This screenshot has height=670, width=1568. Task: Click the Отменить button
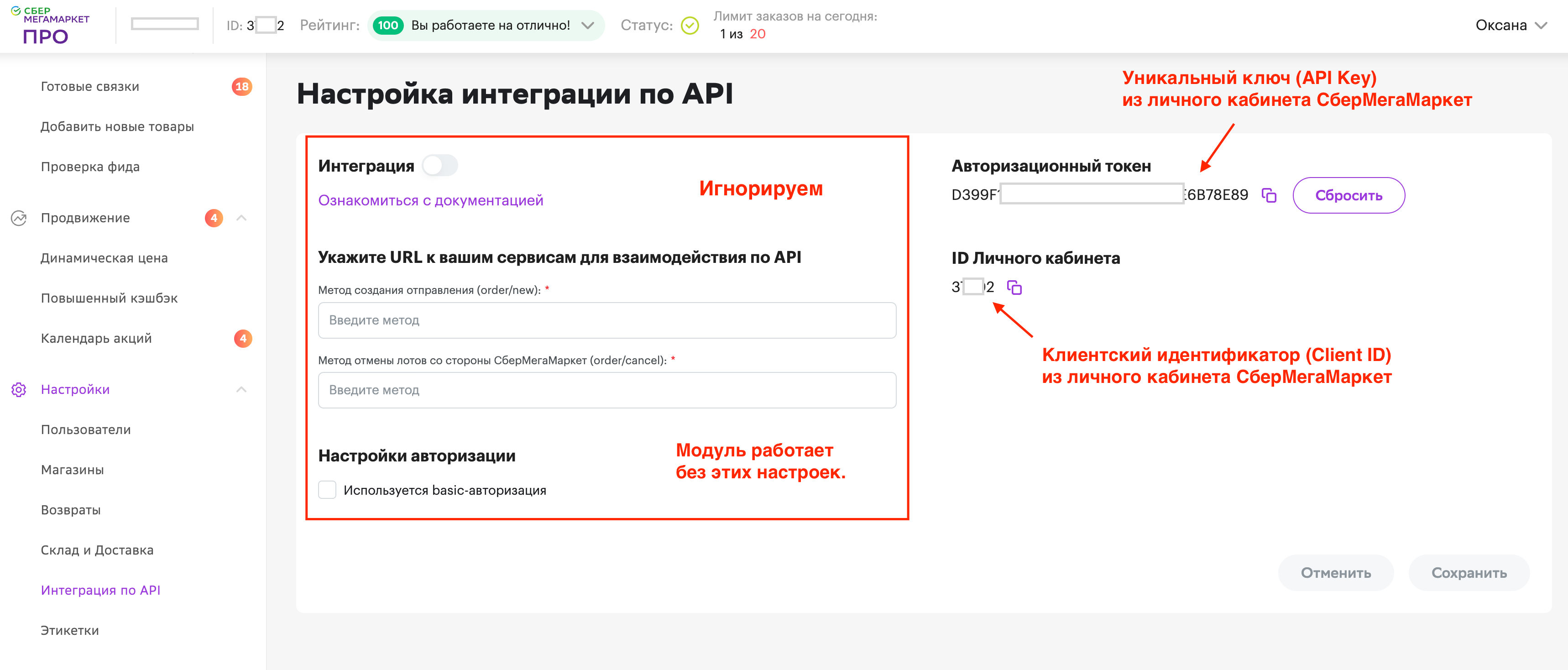1335,573
